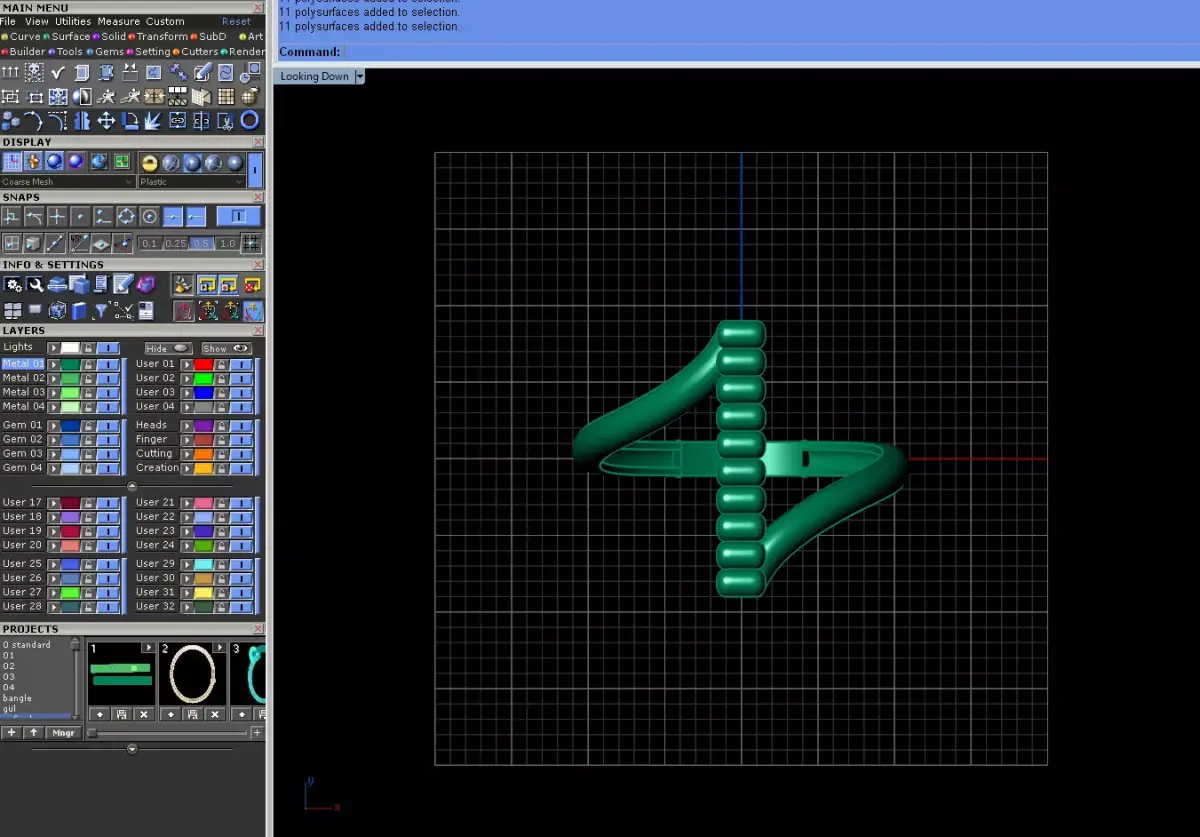The height and width of the screenshot is (837, 1200).
Task: Click the funnel filter icon
Action: point(101,311)
